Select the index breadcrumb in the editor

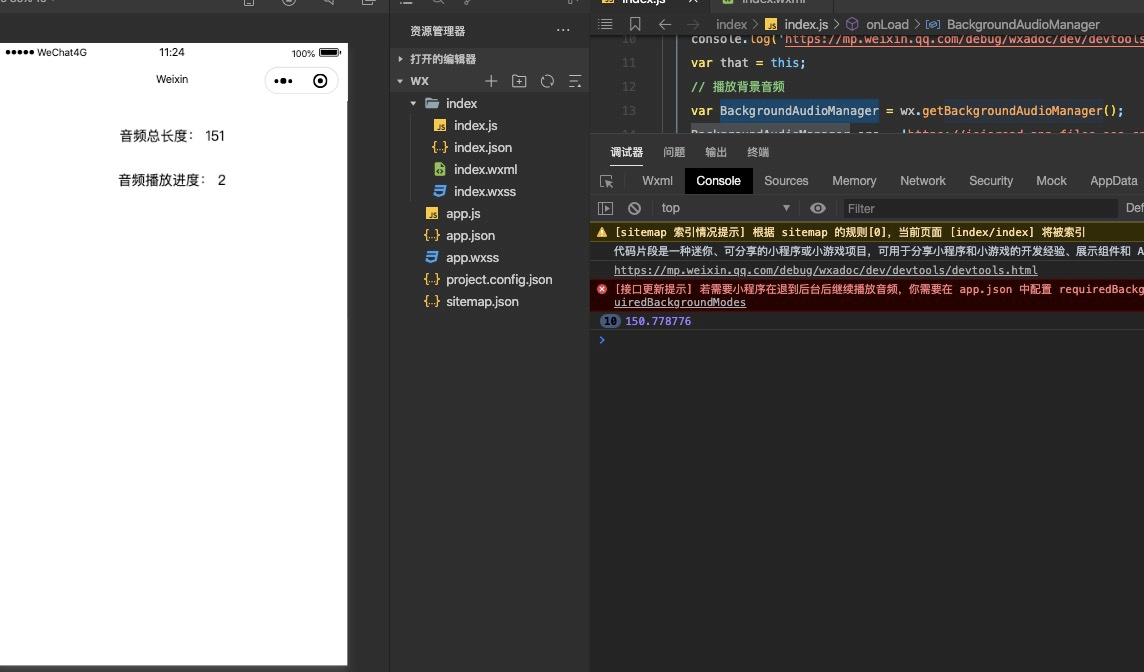click(731, 24)
